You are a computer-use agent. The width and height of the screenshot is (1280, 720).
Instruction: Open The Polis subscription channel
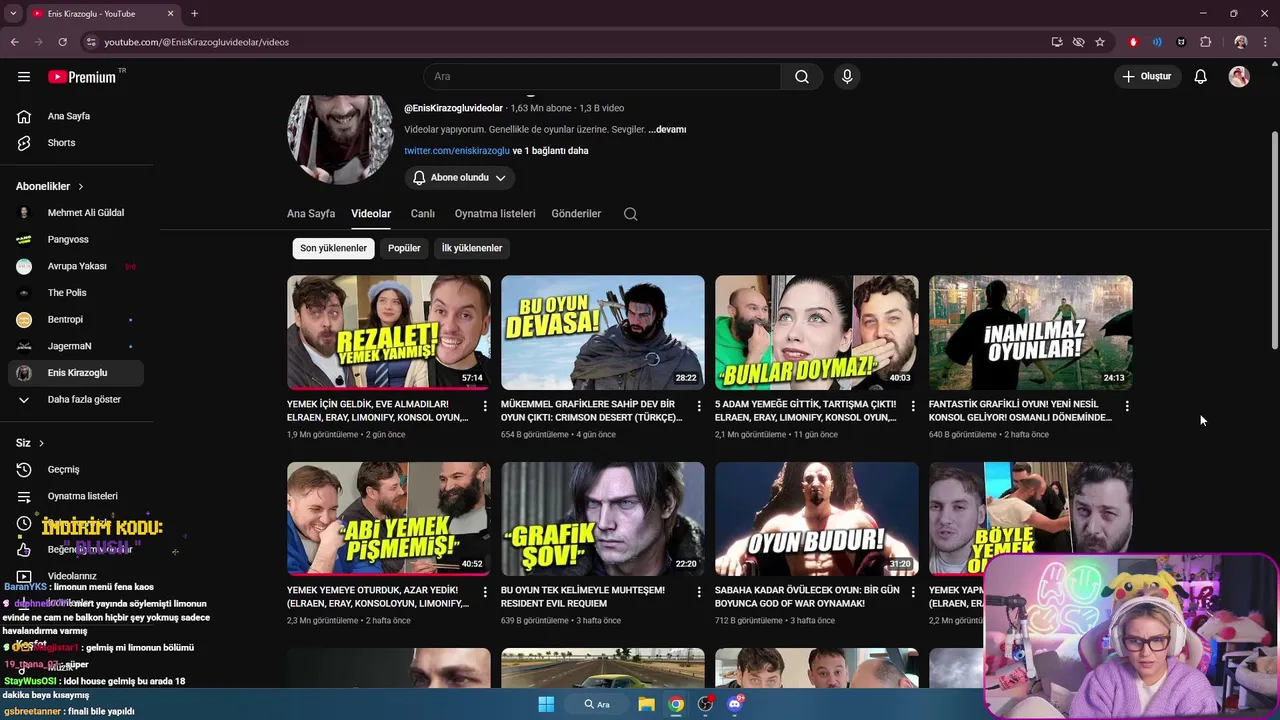[76, 293]
